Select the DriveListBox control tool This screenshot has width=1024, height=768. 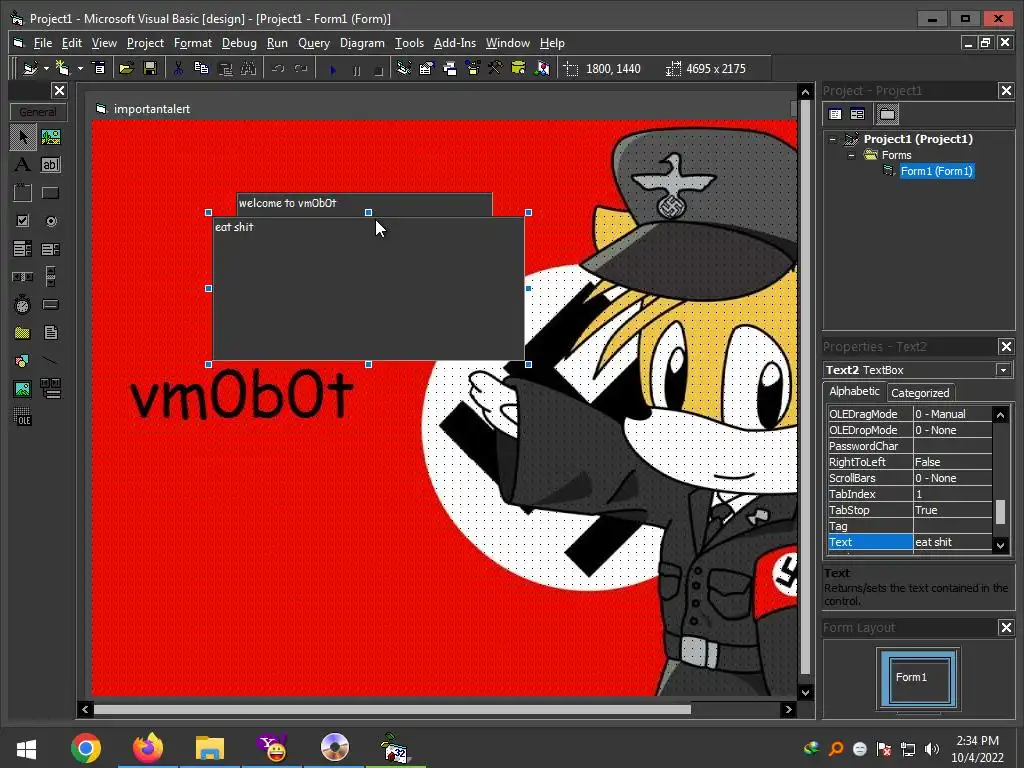[x=51, y=305]
